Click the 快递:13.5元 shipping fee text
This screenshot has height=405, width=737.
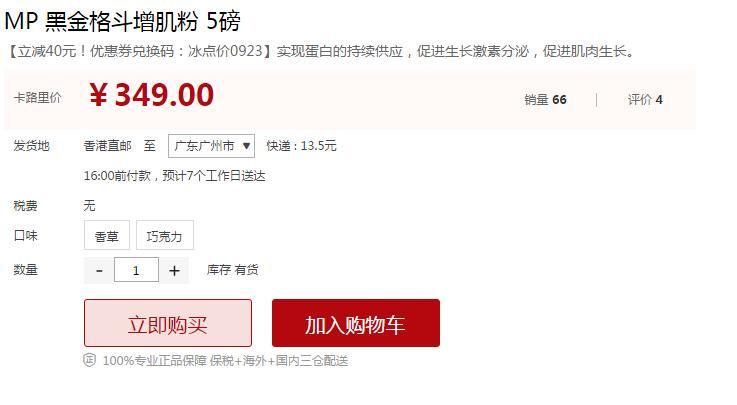coord(301,146)
